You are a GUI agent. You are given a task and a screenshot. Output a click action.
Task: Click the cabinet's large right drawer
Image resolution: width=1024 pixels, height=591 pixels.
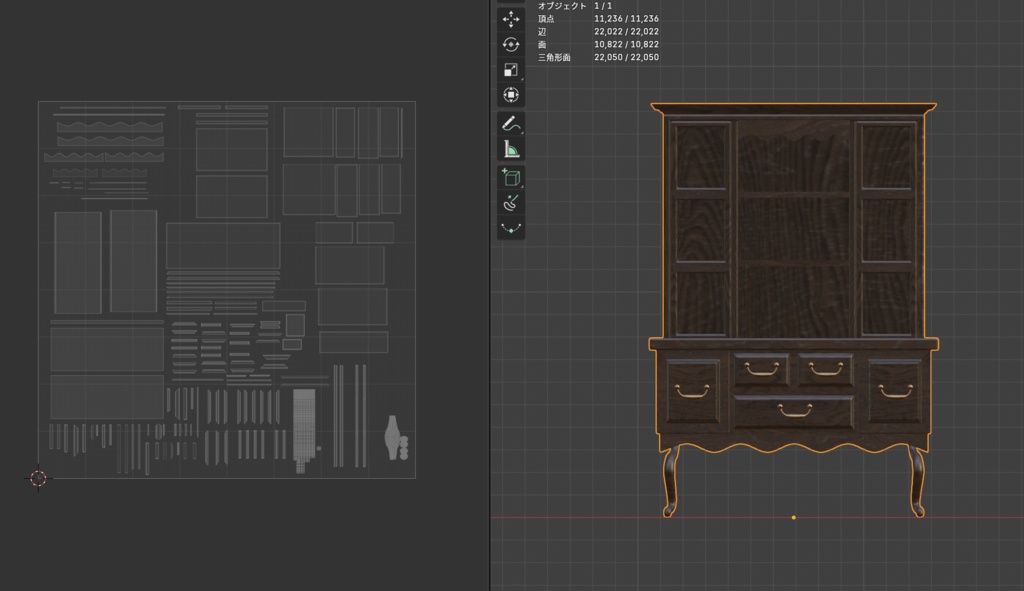coord(895,391)
